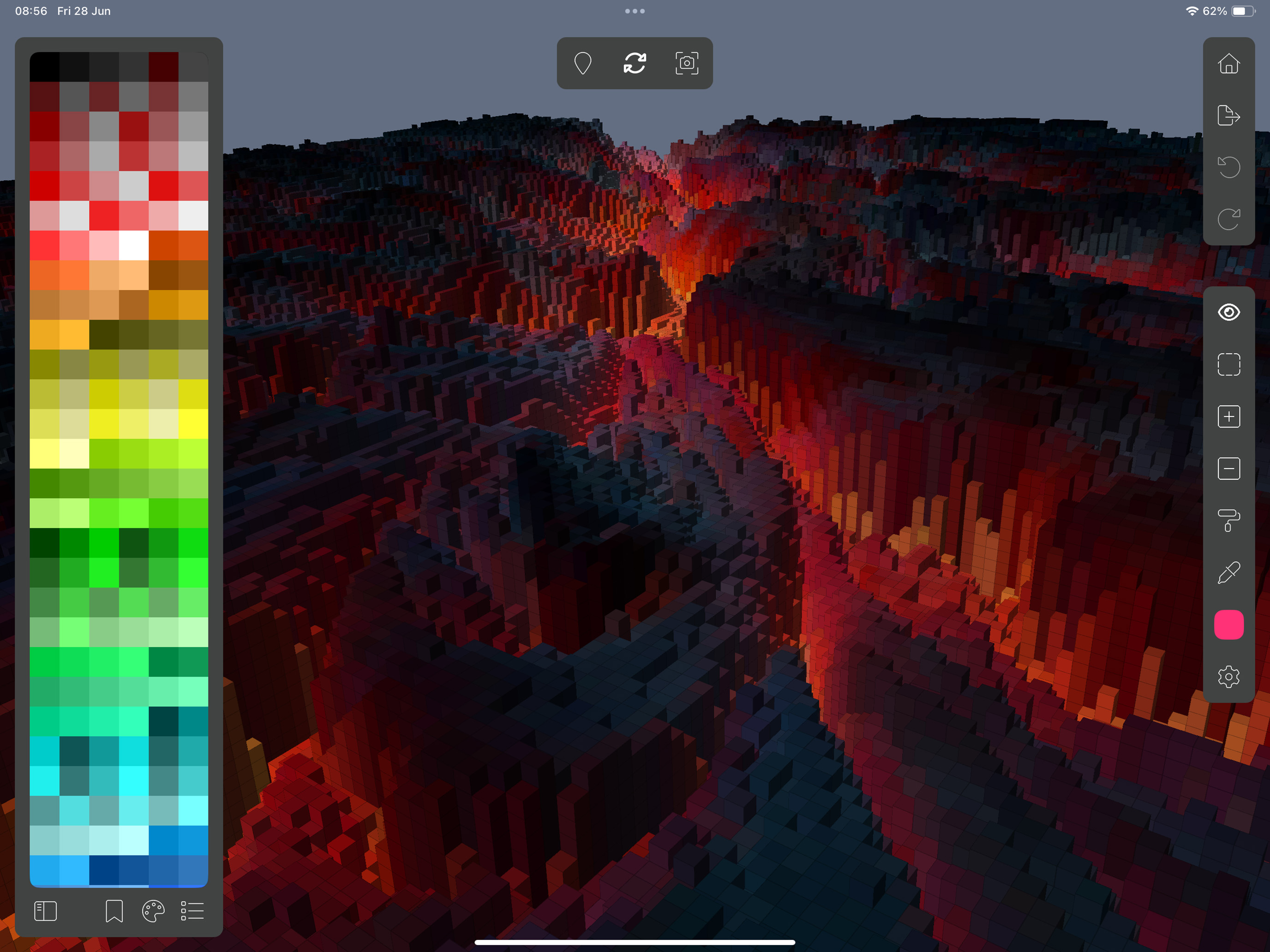The image size is (1270, 952).
Task: Open the list view icon
Action: tap(192, 910)
